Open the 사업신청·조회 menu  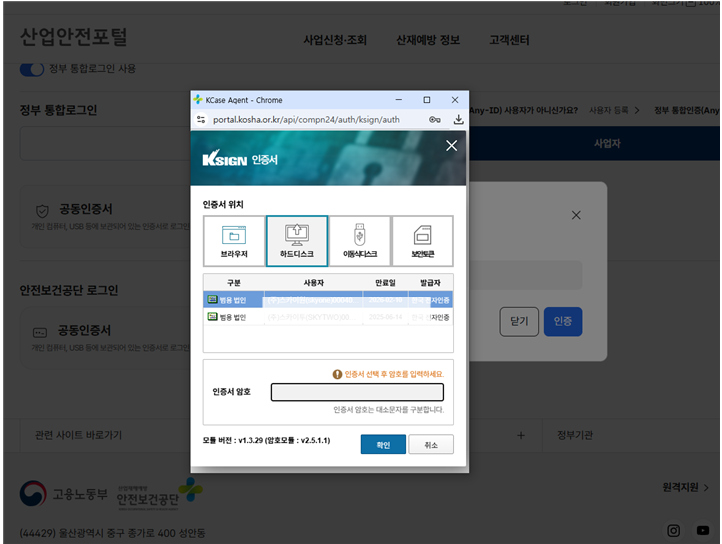335,40
